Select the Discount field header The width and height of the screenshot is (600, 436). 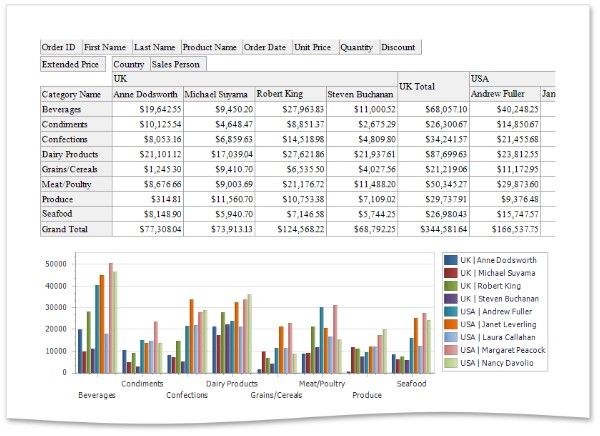point(398,46)
